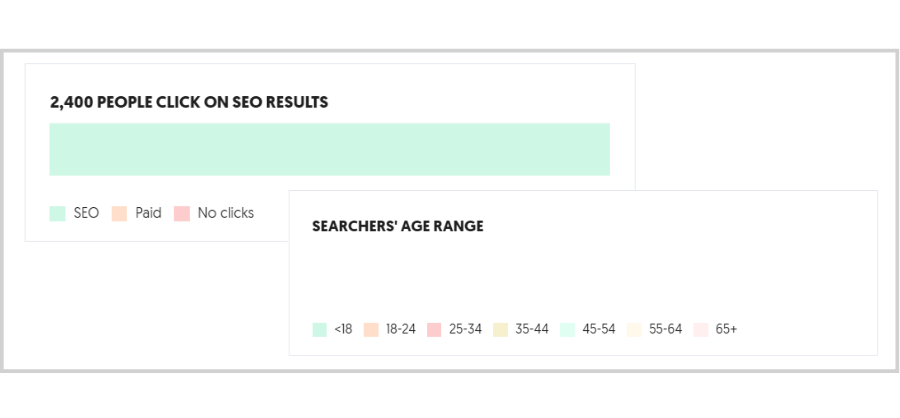Select the SEO legend label
Viewport: 900px width, 418px height.
pos(86,213)
